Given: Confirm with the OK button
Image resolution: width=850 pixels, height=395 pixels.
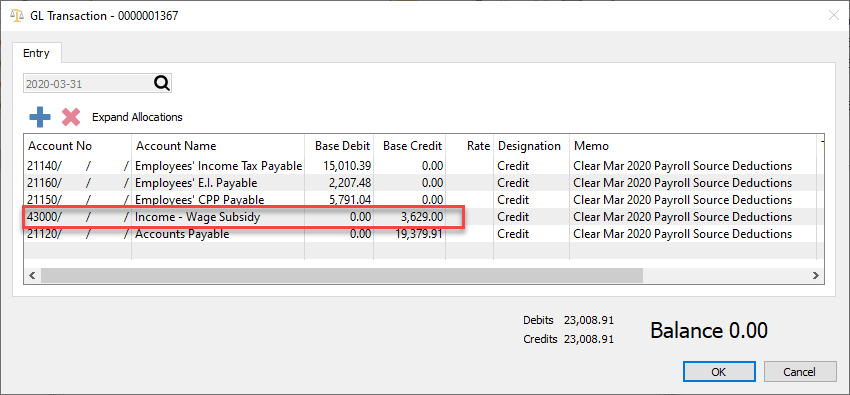Looking at the screenshot, I should point(719,372).
